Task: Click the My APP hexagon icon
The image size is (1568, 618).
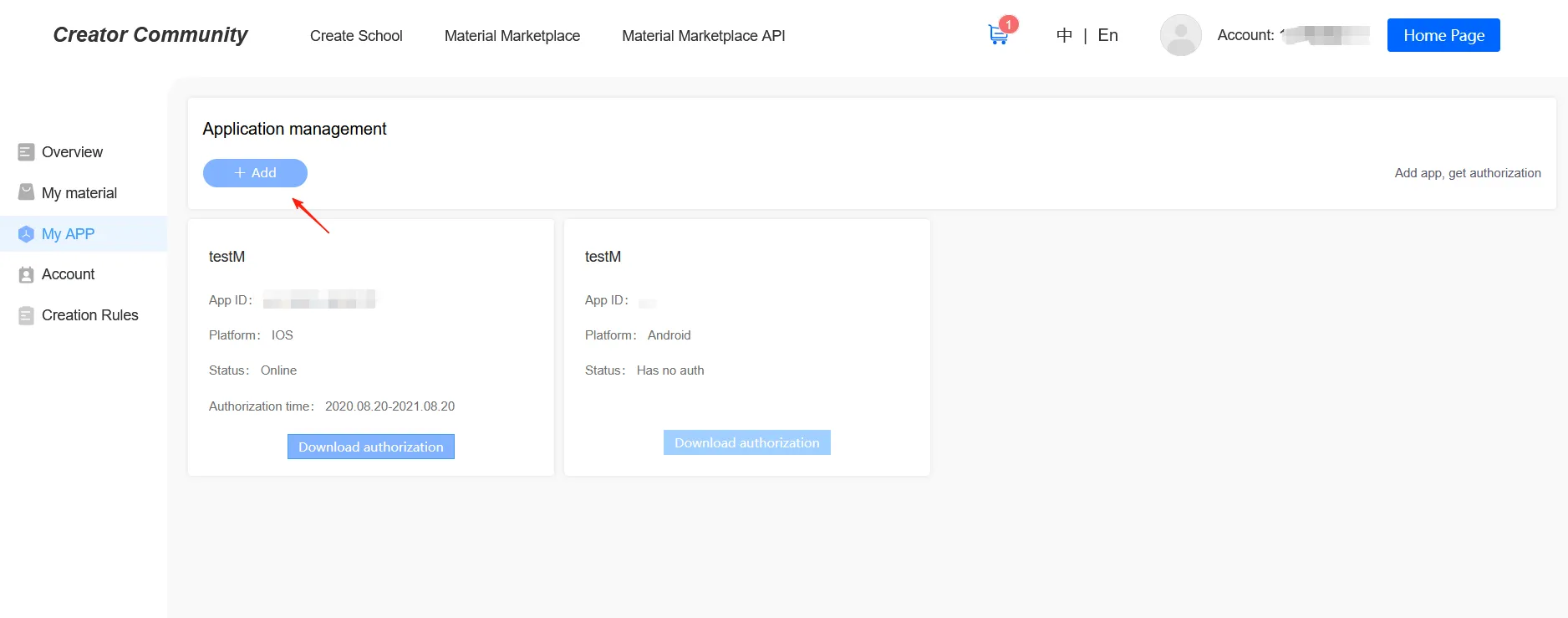Action: tap(26, 234)
